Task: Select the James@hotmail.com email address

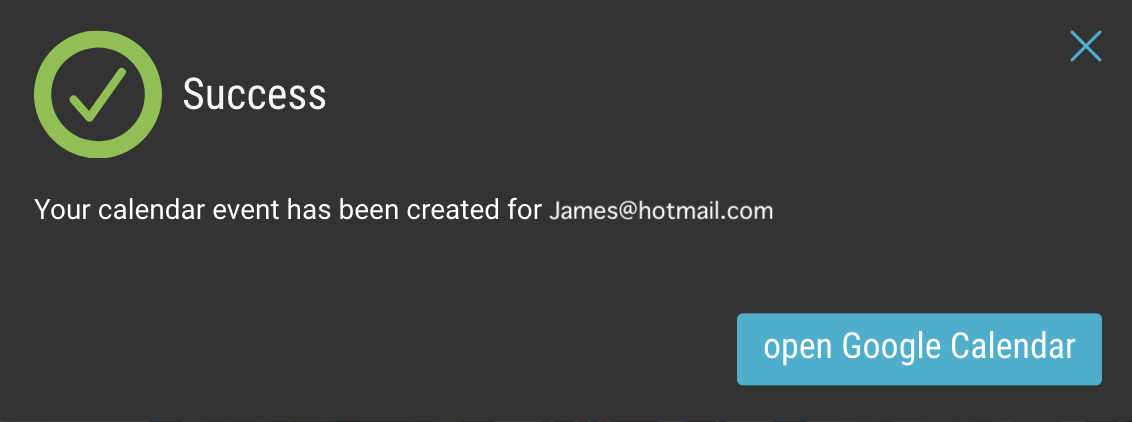Action: 661,211
